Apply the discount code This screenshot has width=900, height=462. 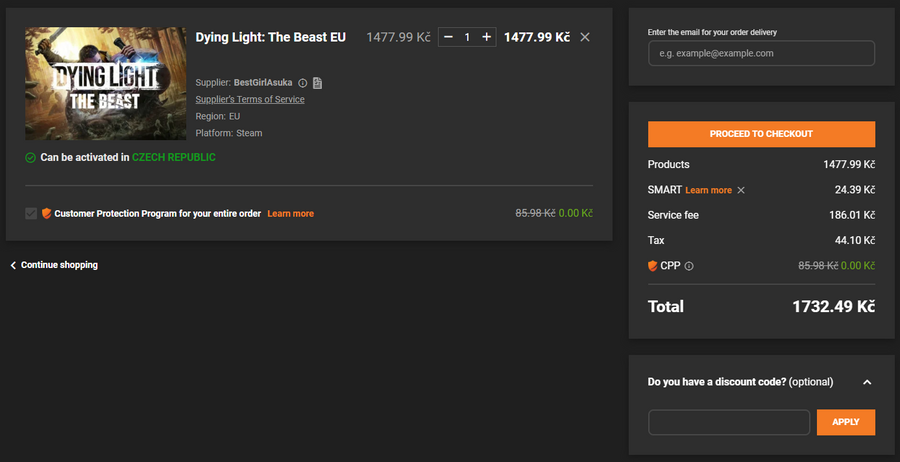click(x=845, y=422)
